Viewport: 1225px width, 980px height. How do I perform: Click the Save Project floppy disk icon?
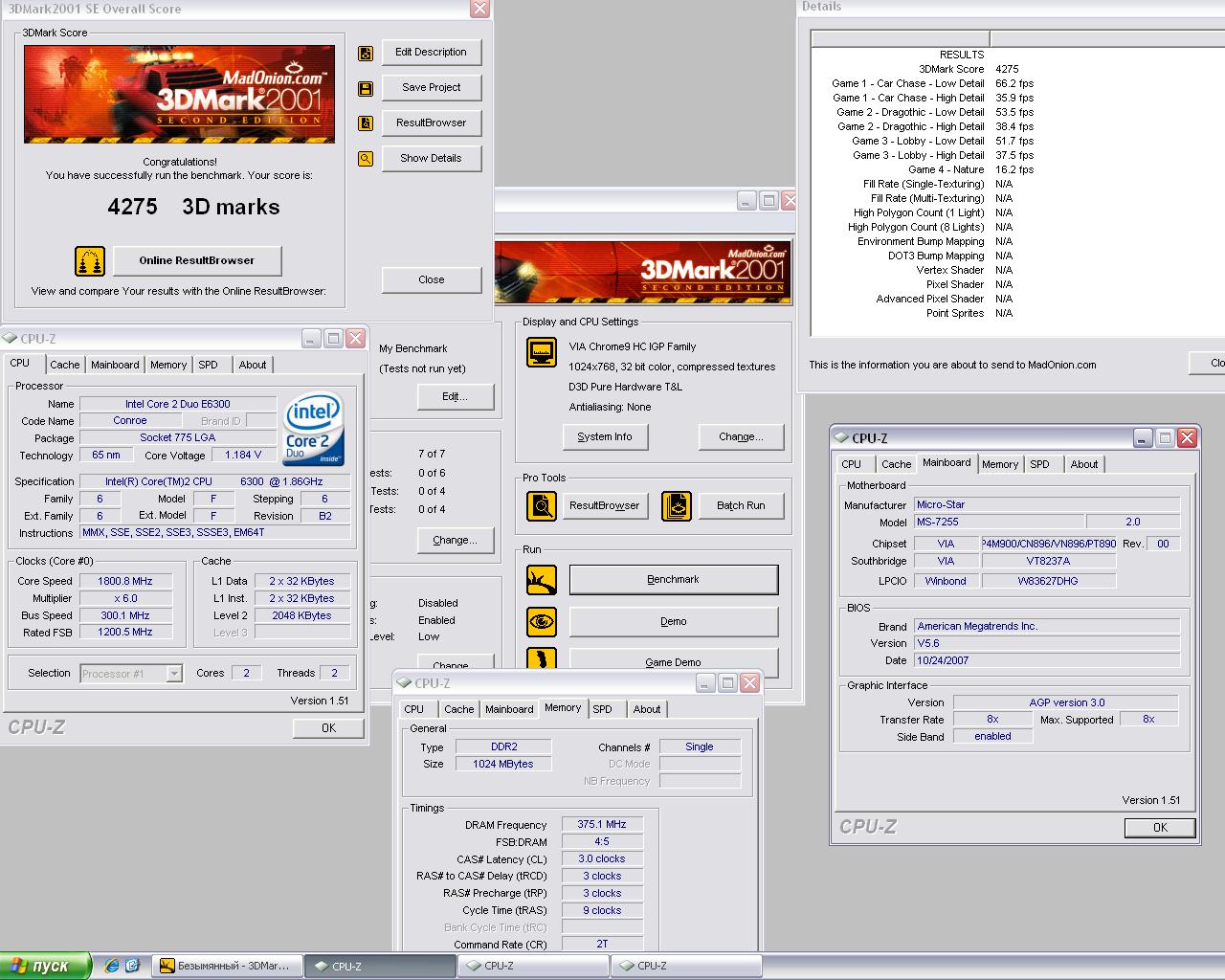366,89
